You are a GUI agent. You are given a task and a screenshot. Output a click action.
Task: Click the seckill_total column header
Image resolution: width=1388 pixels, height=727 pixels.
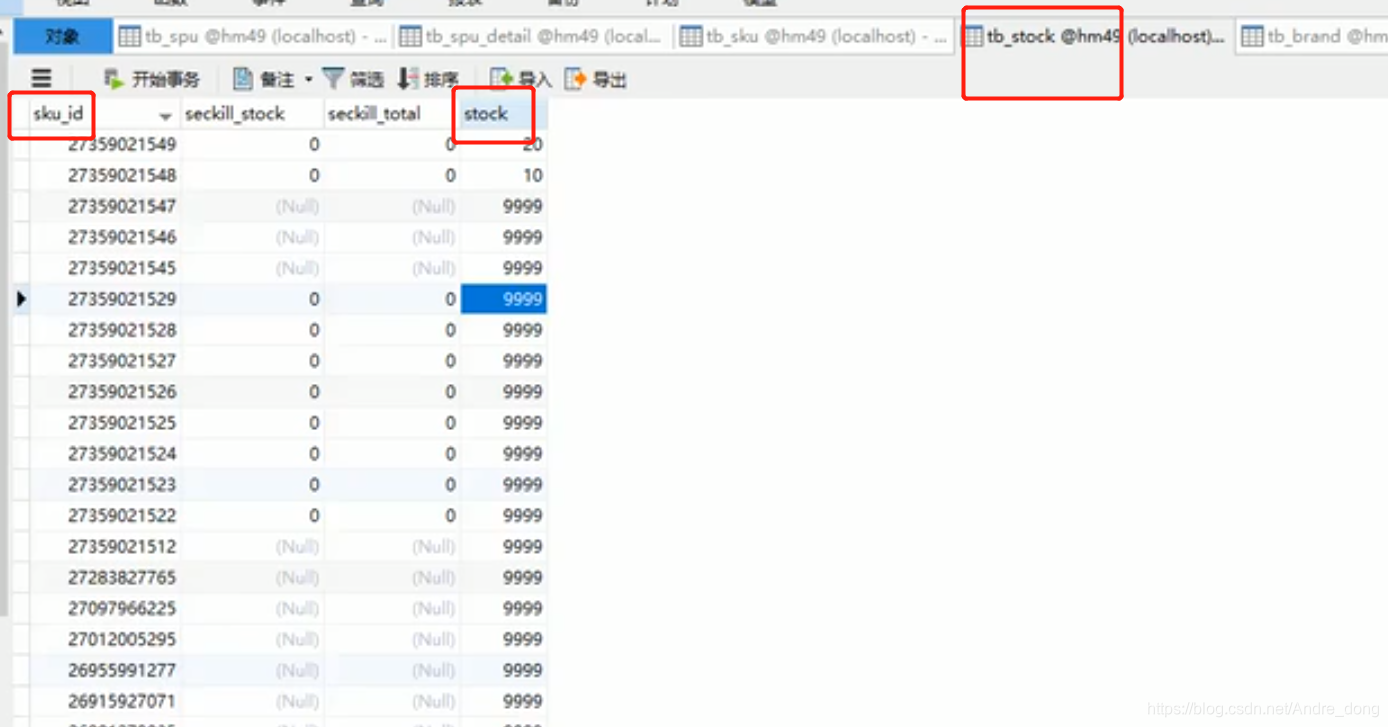coord(391,114)
